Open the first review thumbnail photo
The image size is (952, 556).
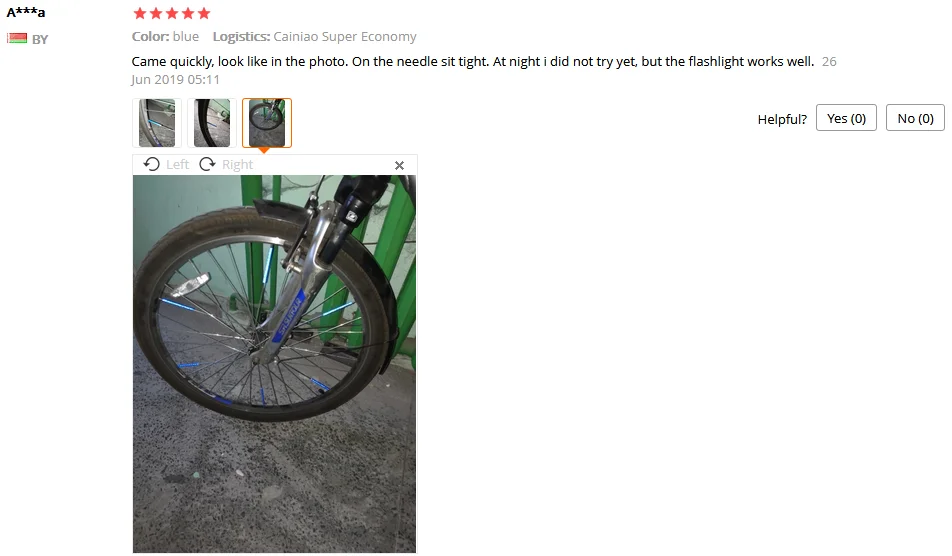pyautogui.click(x=157, y=123)
